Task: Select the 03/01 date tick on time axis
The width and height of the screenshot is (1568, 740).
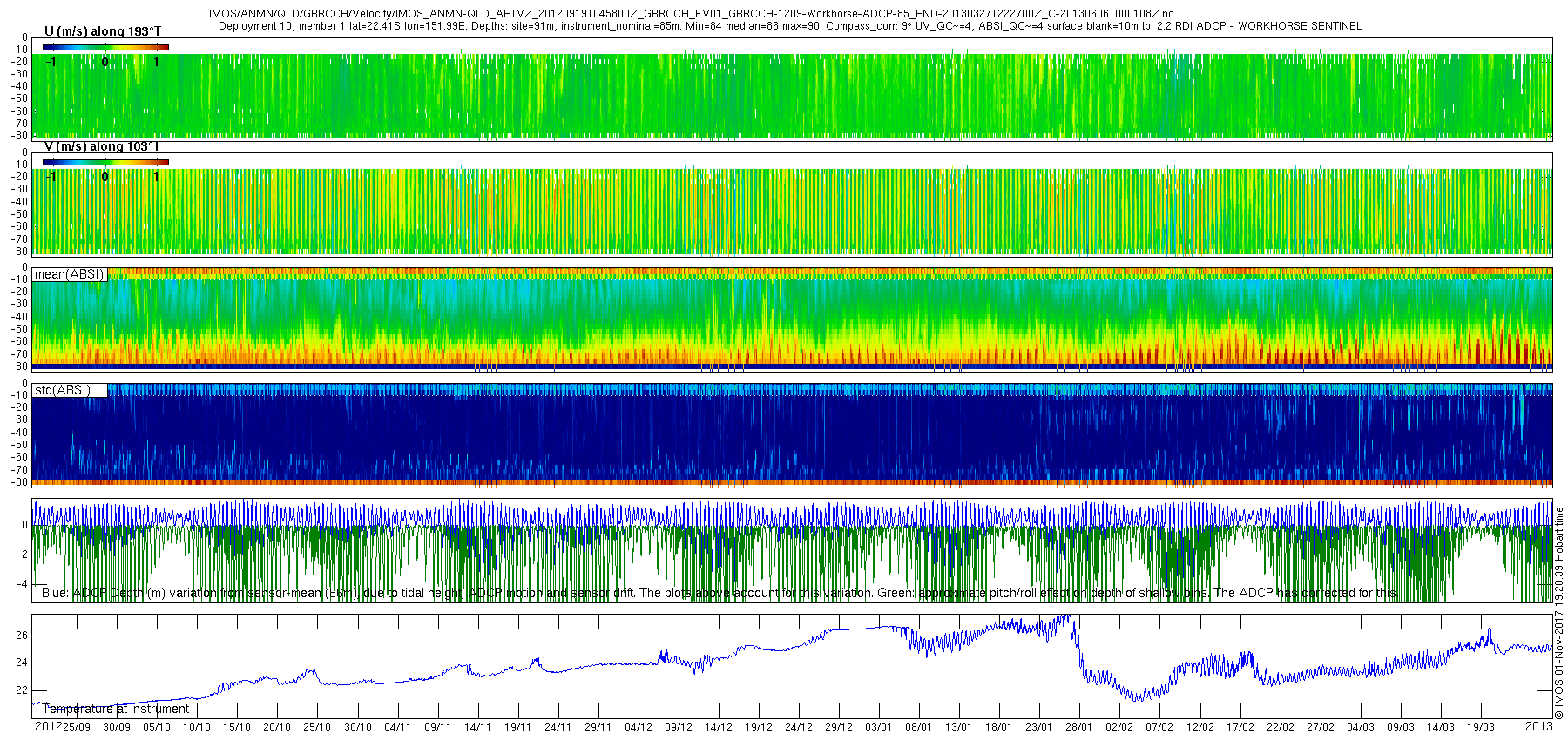Action: 878,728
